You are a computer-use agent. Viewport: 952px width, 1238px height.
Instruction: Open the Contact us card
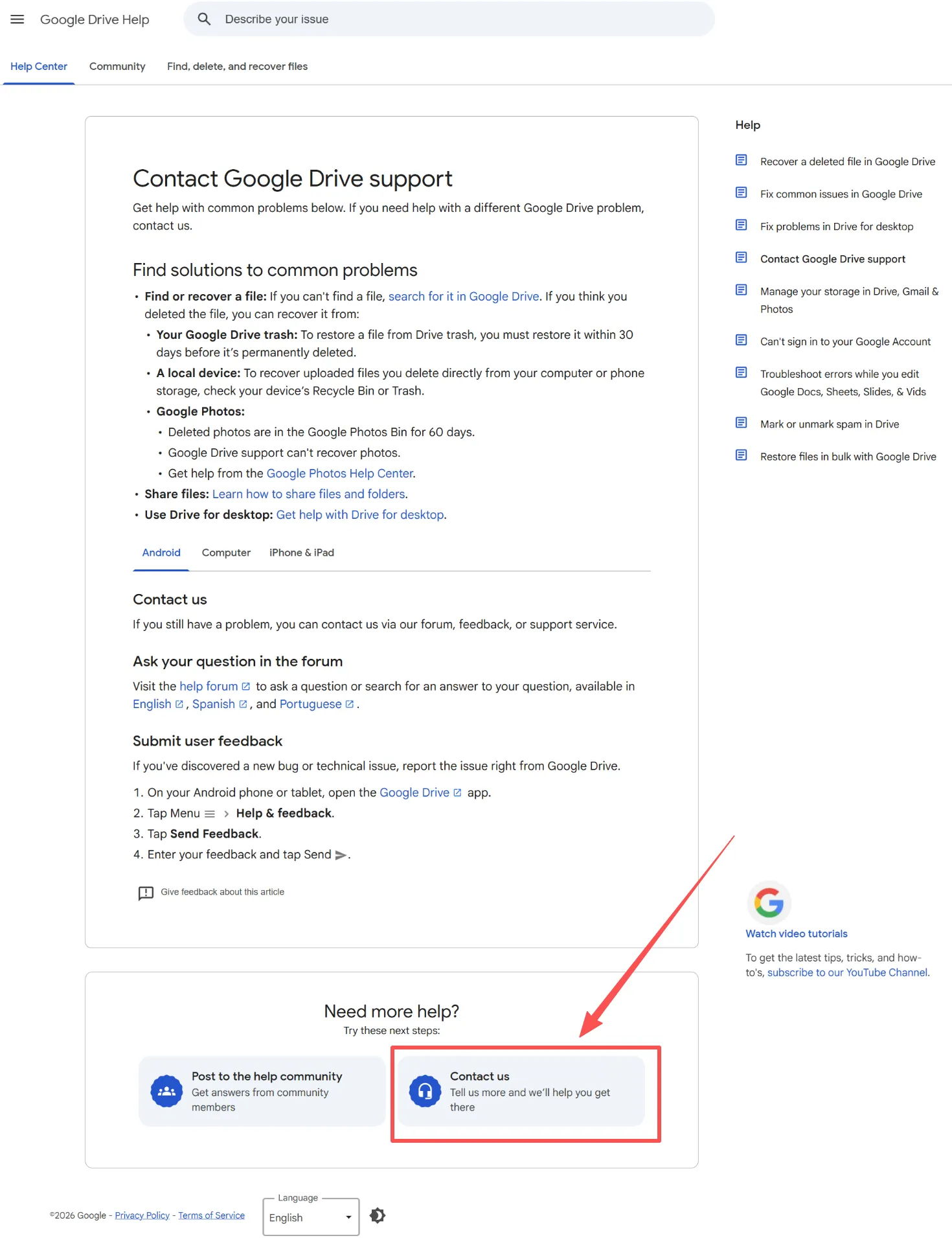point(521,1092)
